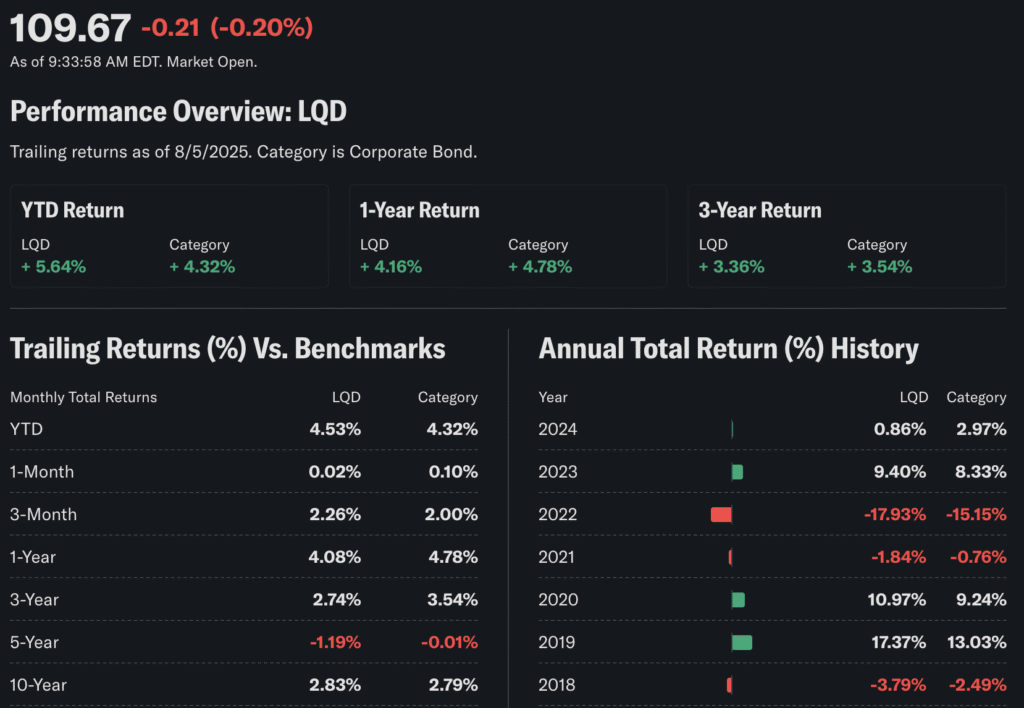Click Category 2018 return -2.49%
The image size is (1024, 708).
click(978, 685)
